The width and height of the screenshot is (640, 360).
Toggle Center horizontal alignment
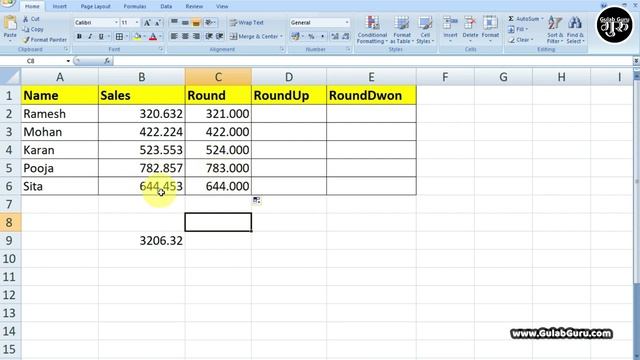coord(185,37)
